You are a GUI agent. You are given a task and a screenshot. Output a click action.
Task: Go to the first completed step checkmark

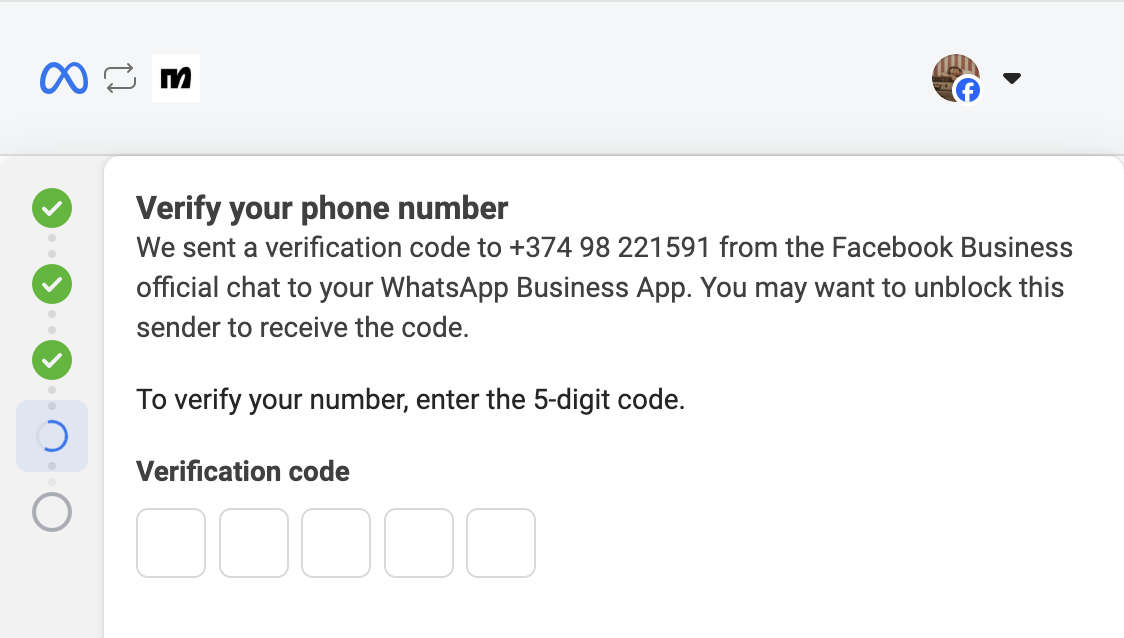tap(52, 208)
